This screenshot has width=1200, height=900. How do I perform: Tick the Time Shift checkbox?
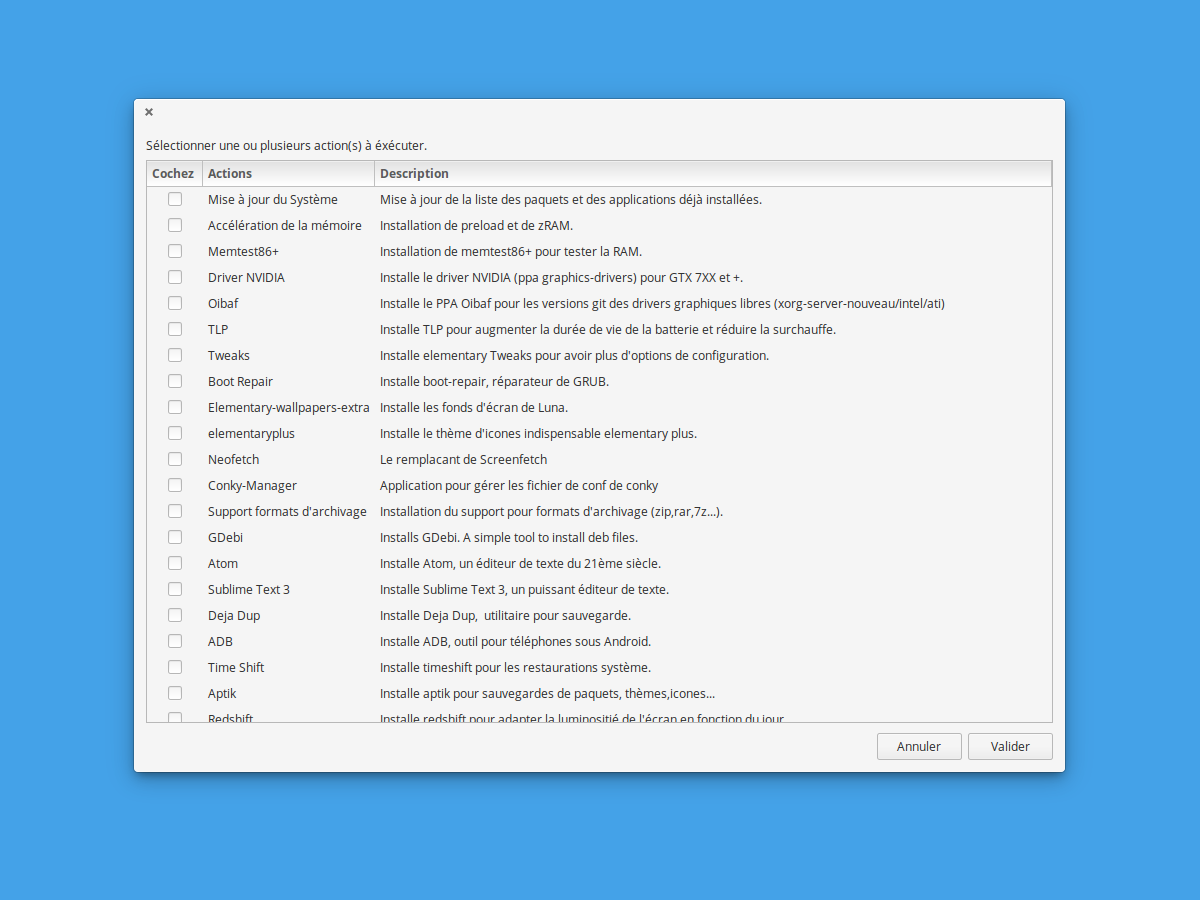pyautogui.click(x=175, y=667)
